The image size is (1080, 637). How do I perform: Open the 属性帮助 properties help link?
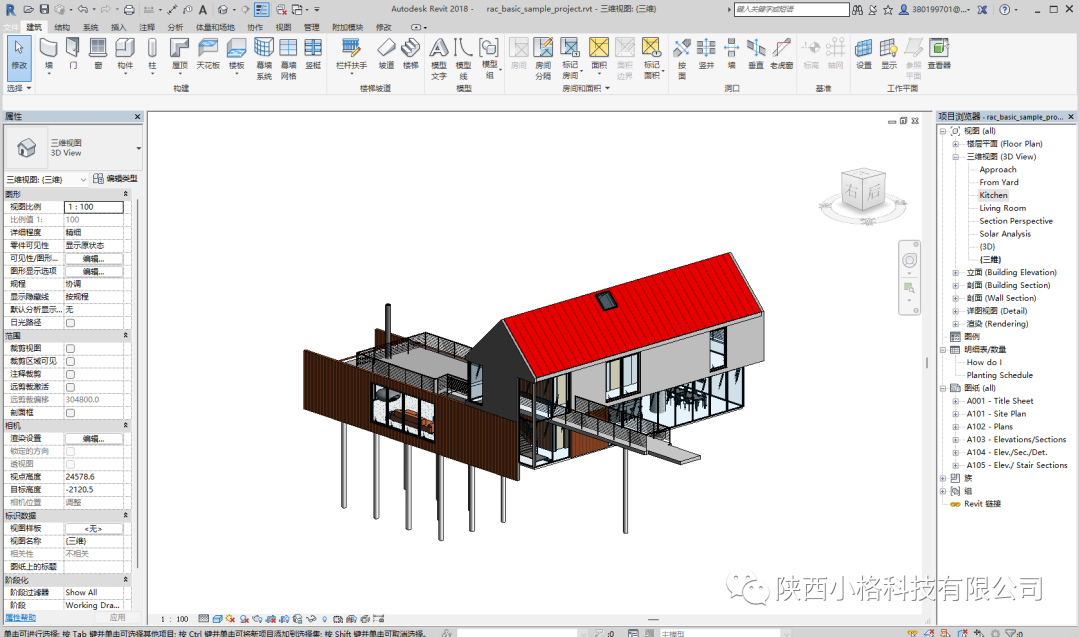[20, 618]
